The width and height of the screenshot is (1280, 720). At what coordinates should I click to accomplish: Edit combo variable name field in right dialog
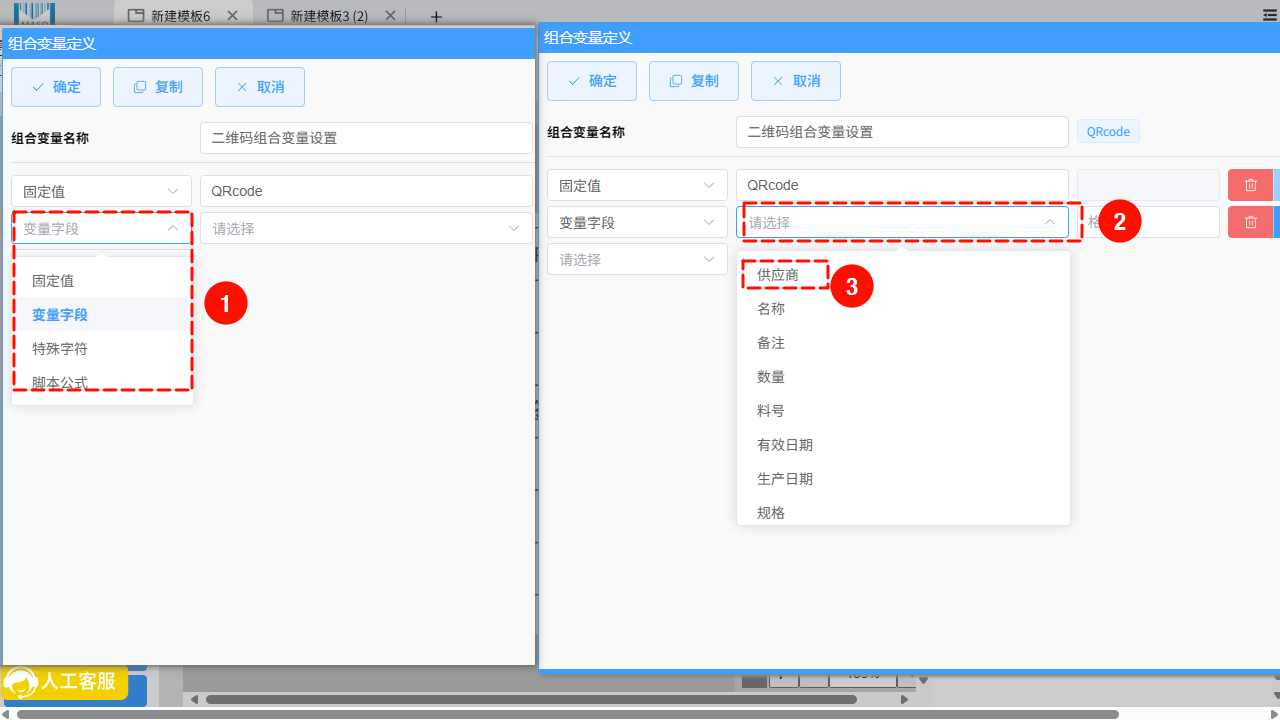click(x=902, y=132)
